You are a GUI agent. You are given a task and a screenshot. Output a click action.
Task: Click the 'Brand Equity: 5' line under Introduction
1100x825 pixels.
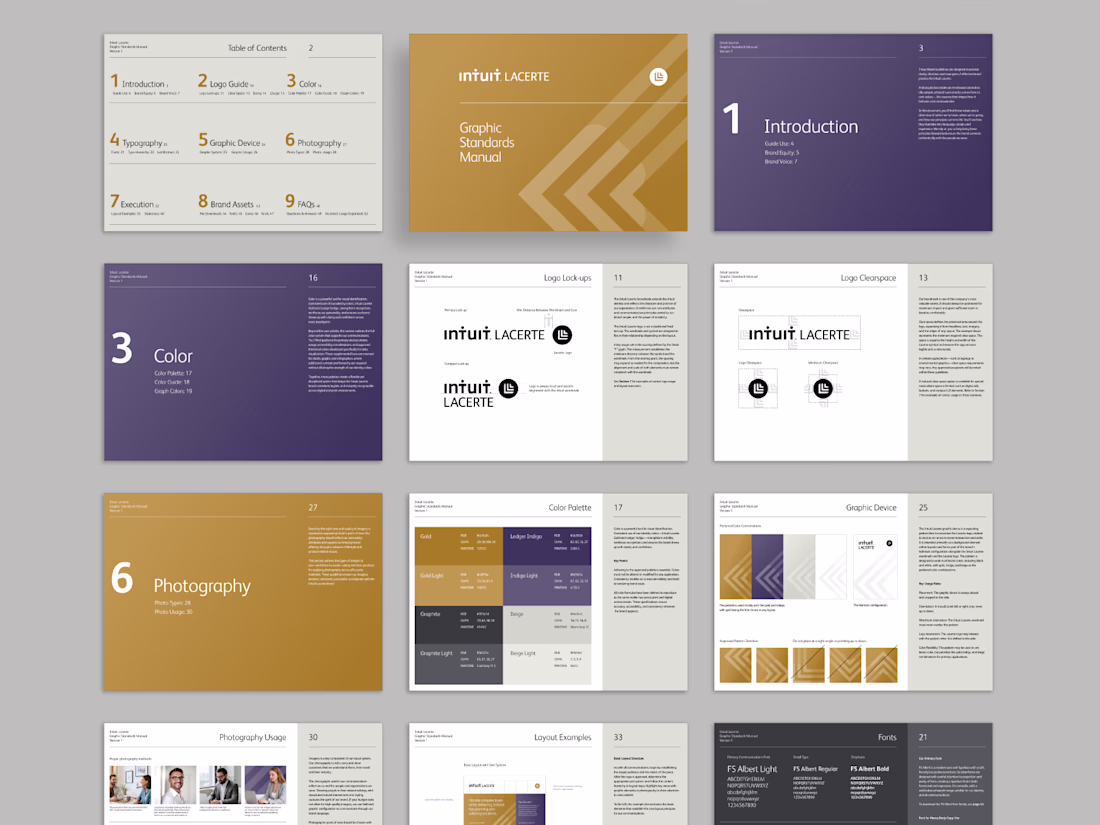(782, 152)
